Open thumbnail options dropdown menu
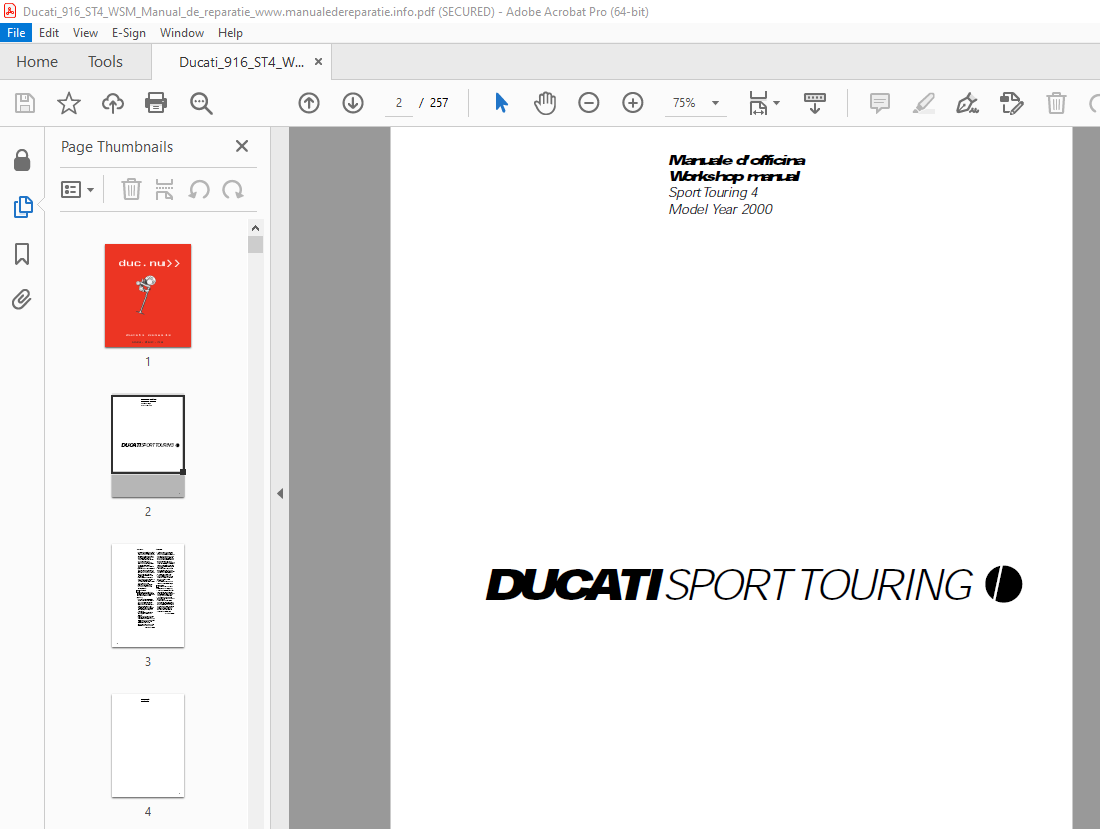 (77, 189)
